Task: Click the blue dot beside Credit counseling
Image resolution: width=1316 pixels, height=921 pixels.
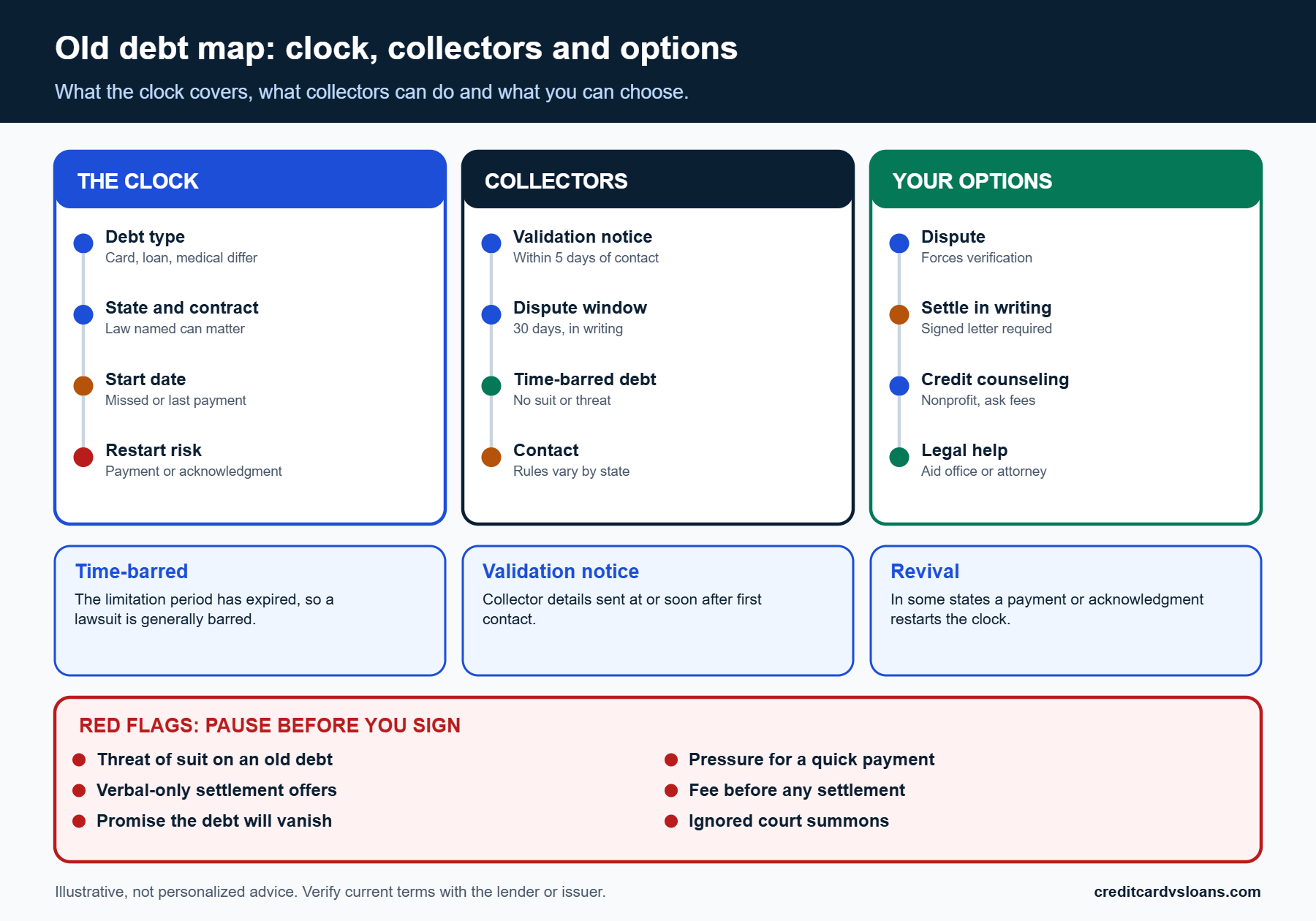Action: coord(899,386)
